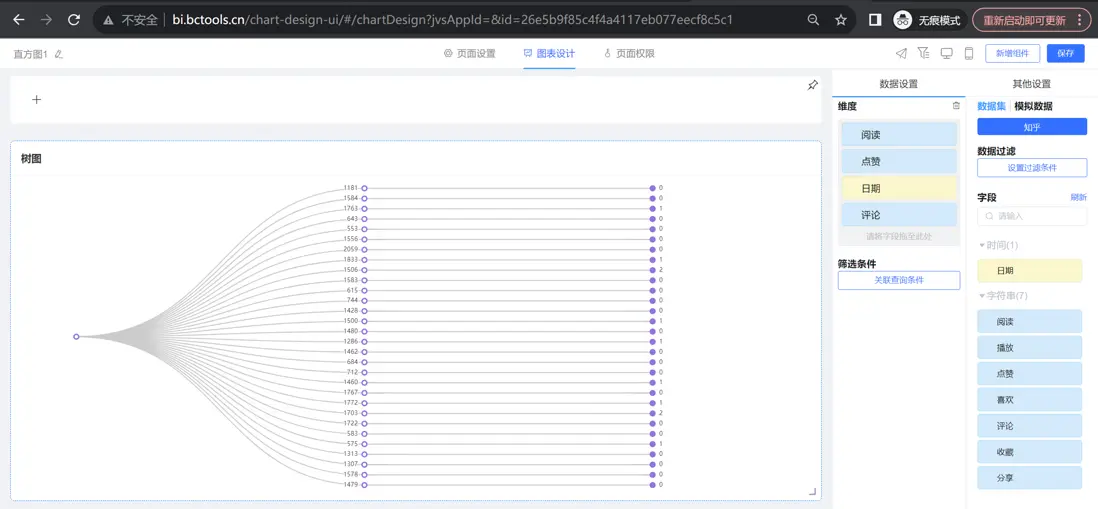Switch to the 其他设置 panel tab
Image resolution: width=1098 pixels, height=509 pixels.
[1031, 84]
